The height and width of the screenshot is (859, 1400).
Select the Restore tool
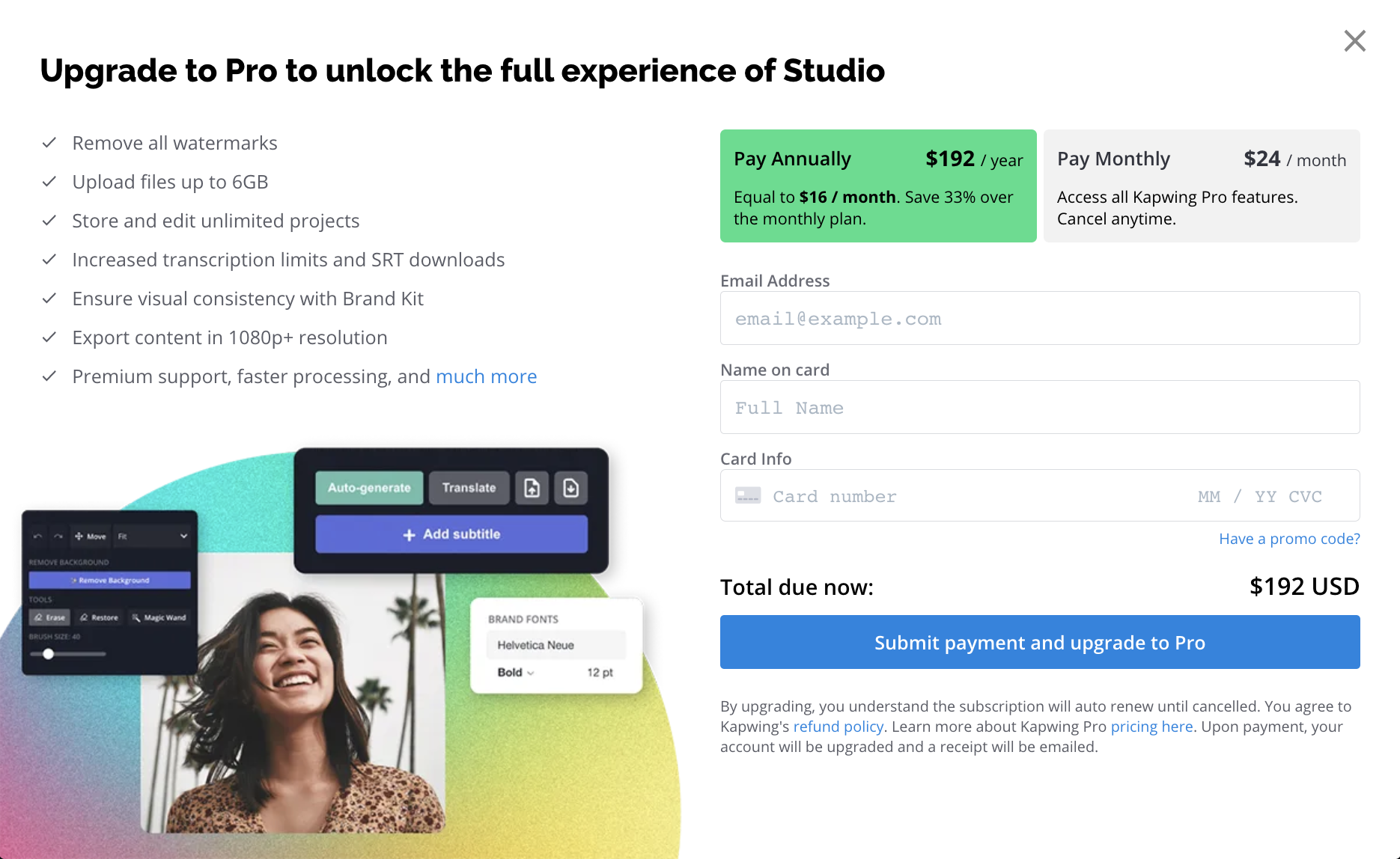coord(100,617)
